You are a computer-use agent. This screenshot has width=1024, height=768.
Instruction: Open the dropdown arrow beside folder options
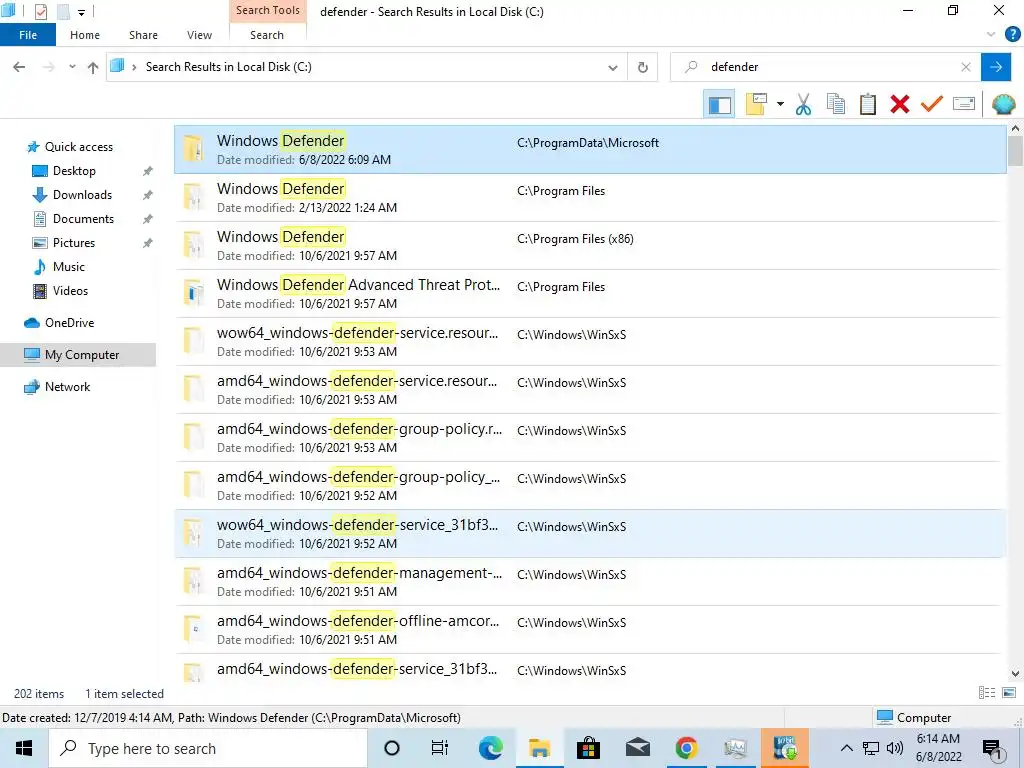[780, 104]
